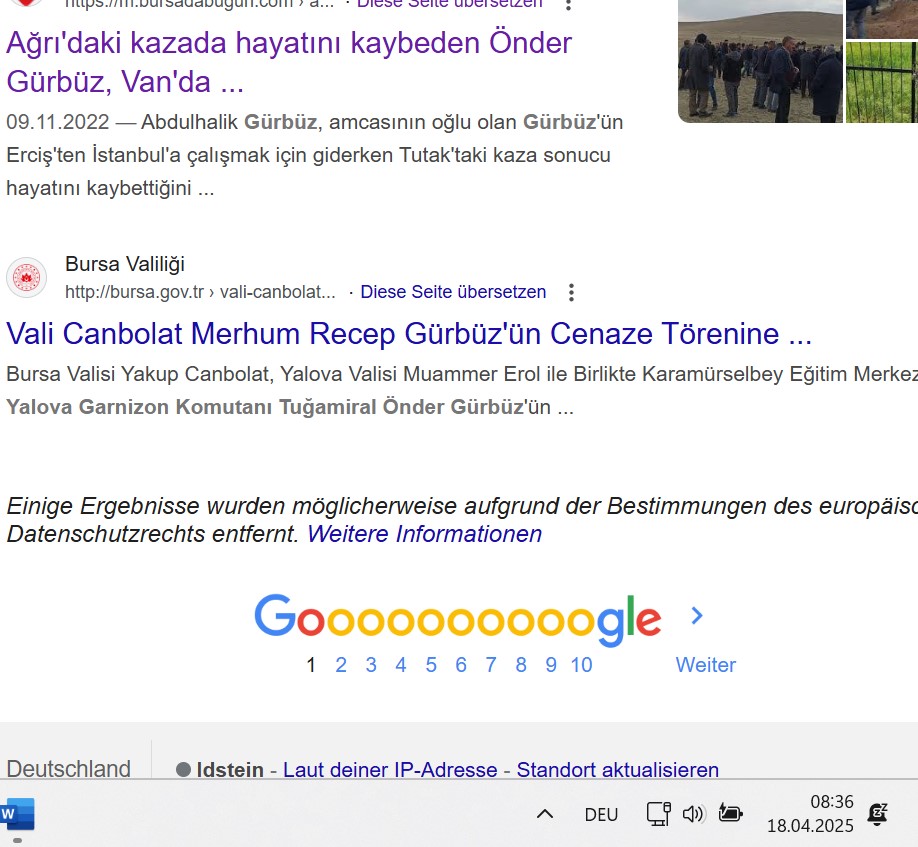Go to results page 10

[581, 665]
